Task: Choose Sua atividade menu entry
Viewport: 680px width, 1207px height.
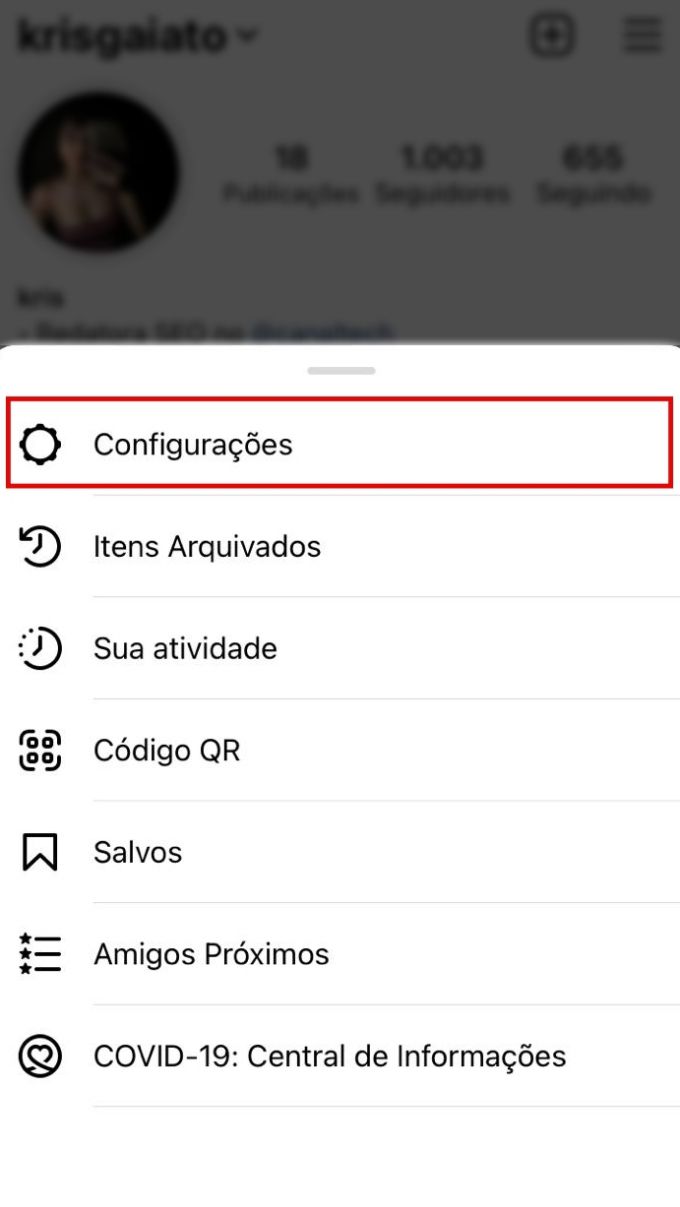Action: click(x=340, y=649)
